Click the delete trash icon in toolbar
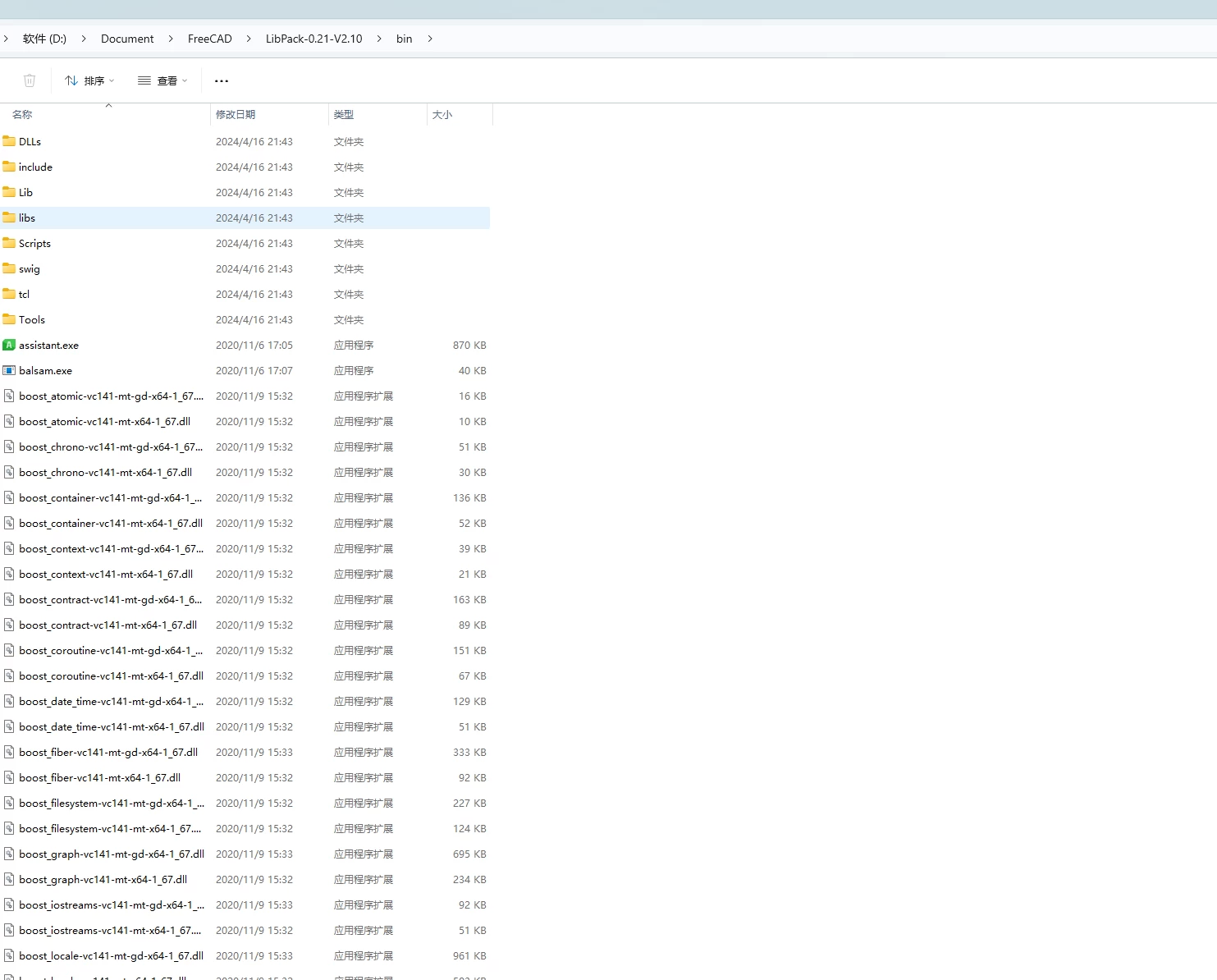This screenshot has height=980, width=1217. coord(30,80)
